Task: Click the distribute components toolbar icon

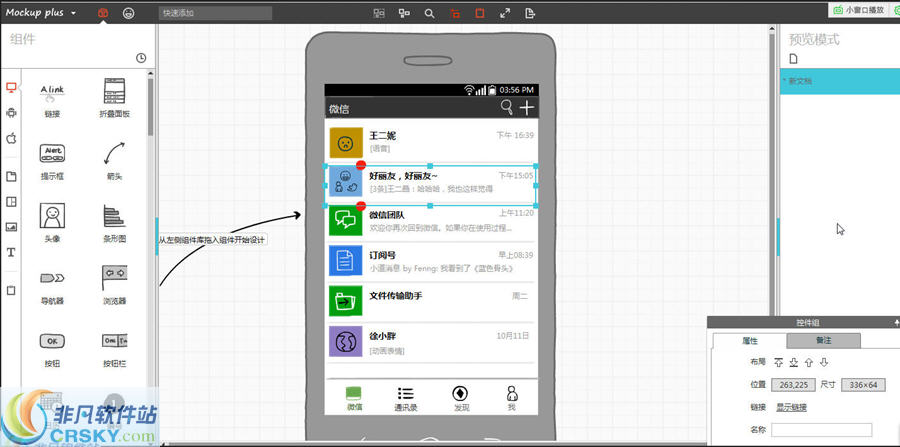Action: pyautogui.click(x=404, y=13)
